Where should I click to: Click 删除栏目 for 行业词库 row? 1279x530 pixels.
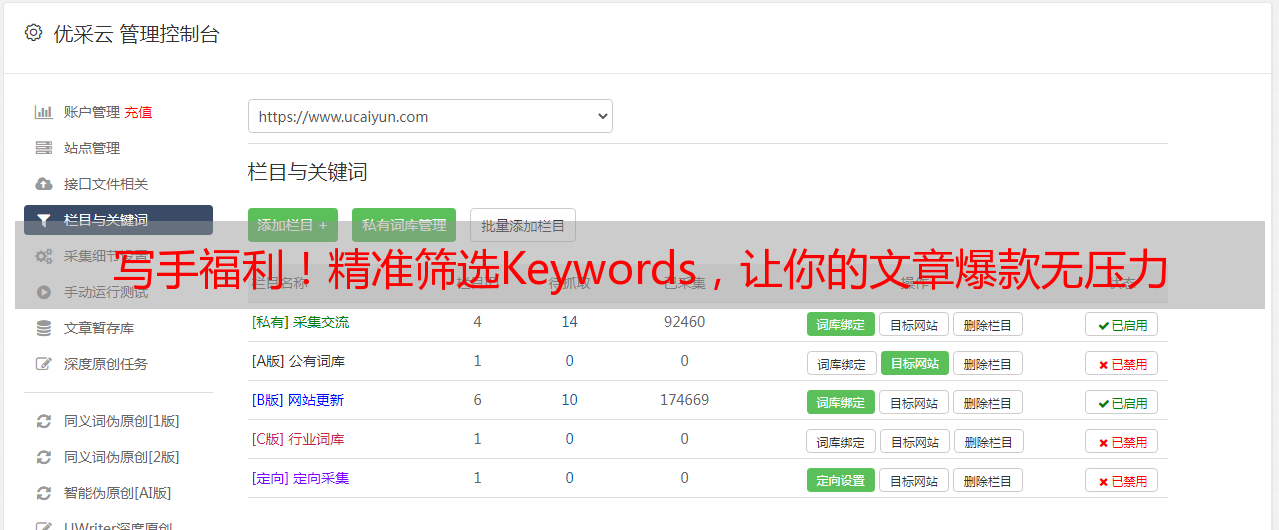(988, 441)
